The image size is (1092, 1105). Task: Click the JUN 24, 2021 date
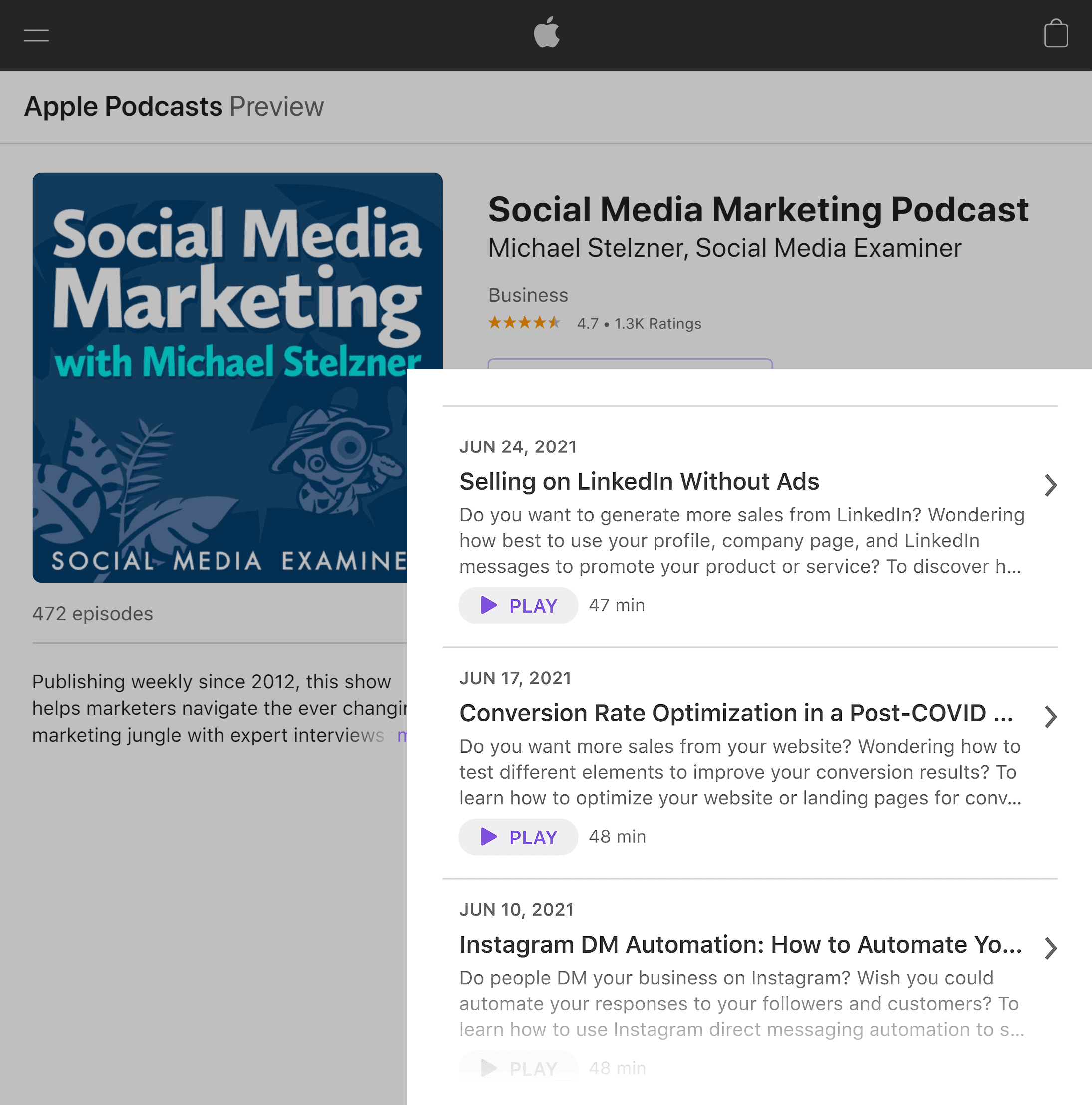click(518, 446)
